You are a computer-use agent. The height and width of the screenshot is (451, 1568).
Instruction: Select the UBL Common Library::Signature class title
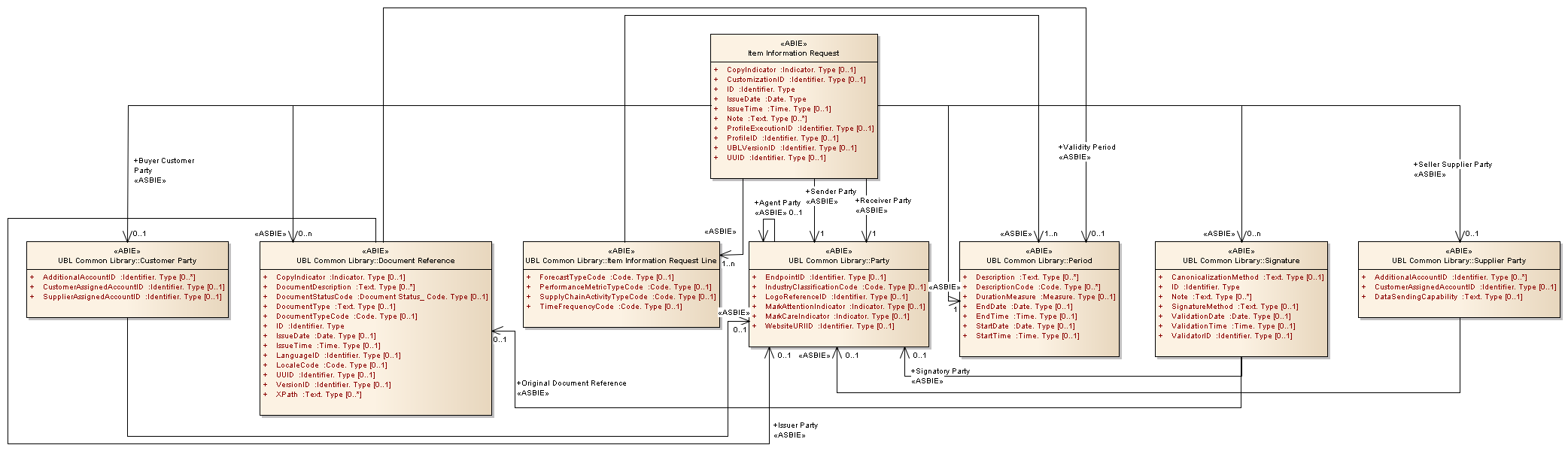pyautogui.click(x=1241, y=261)
